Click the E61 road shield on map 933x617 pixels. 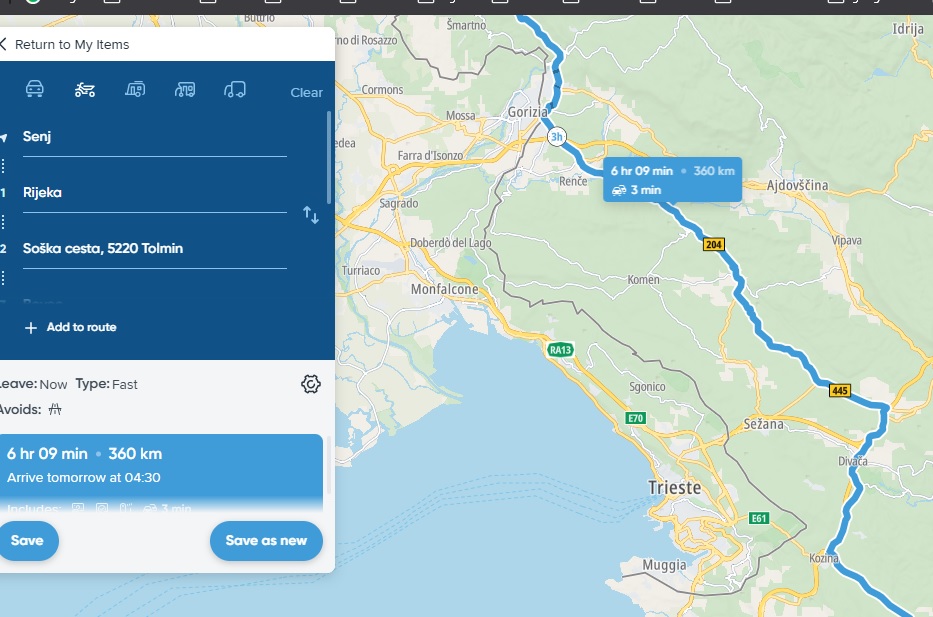(759, 518)
